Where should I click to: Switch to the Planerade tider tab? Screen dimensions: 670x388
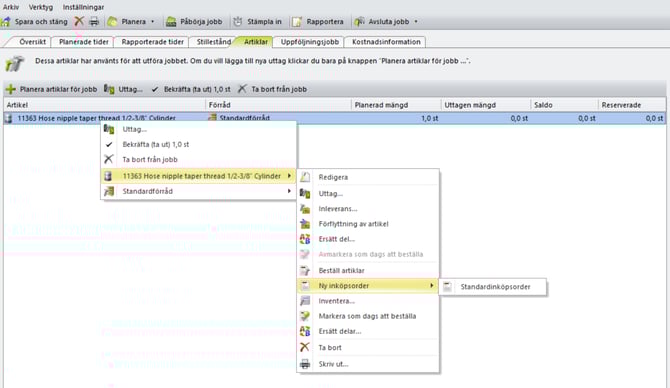(84, 41)
